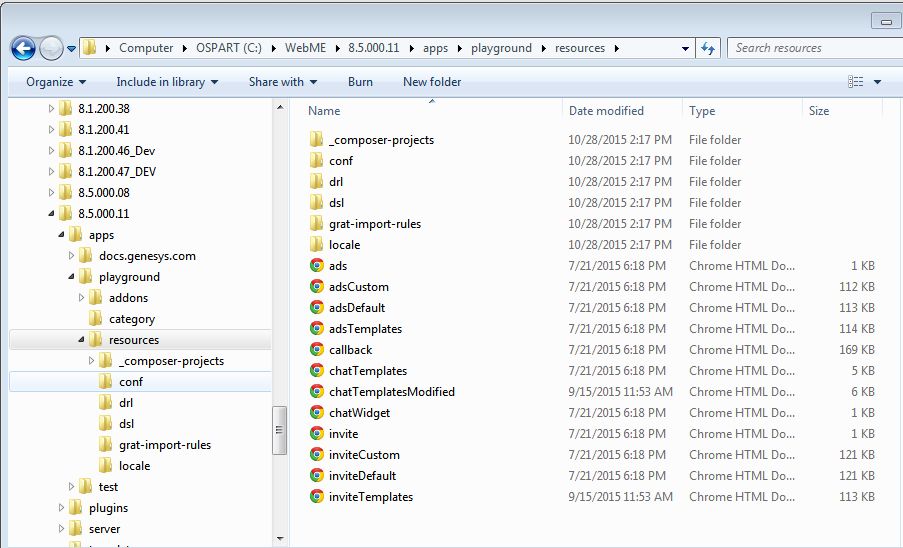The height and width of the screenshot is (548, 903).
Task: Collapse the resources tree node
Action: (x=81, y=340)
